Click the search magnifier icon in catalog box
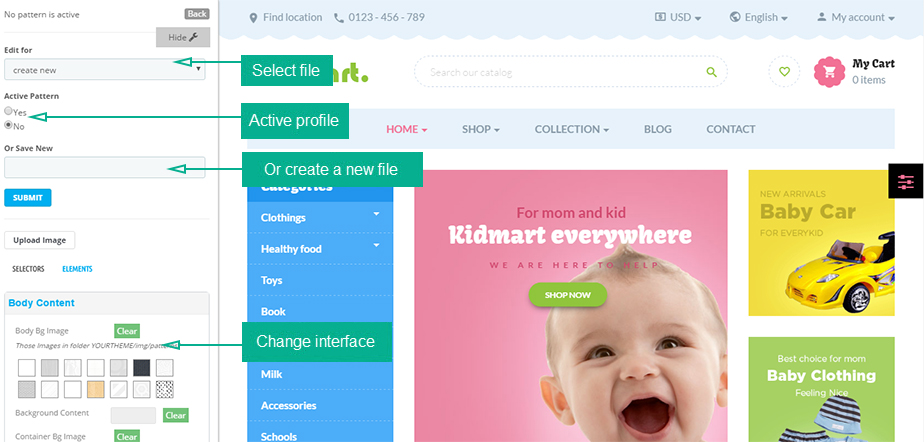 (711, 72)
